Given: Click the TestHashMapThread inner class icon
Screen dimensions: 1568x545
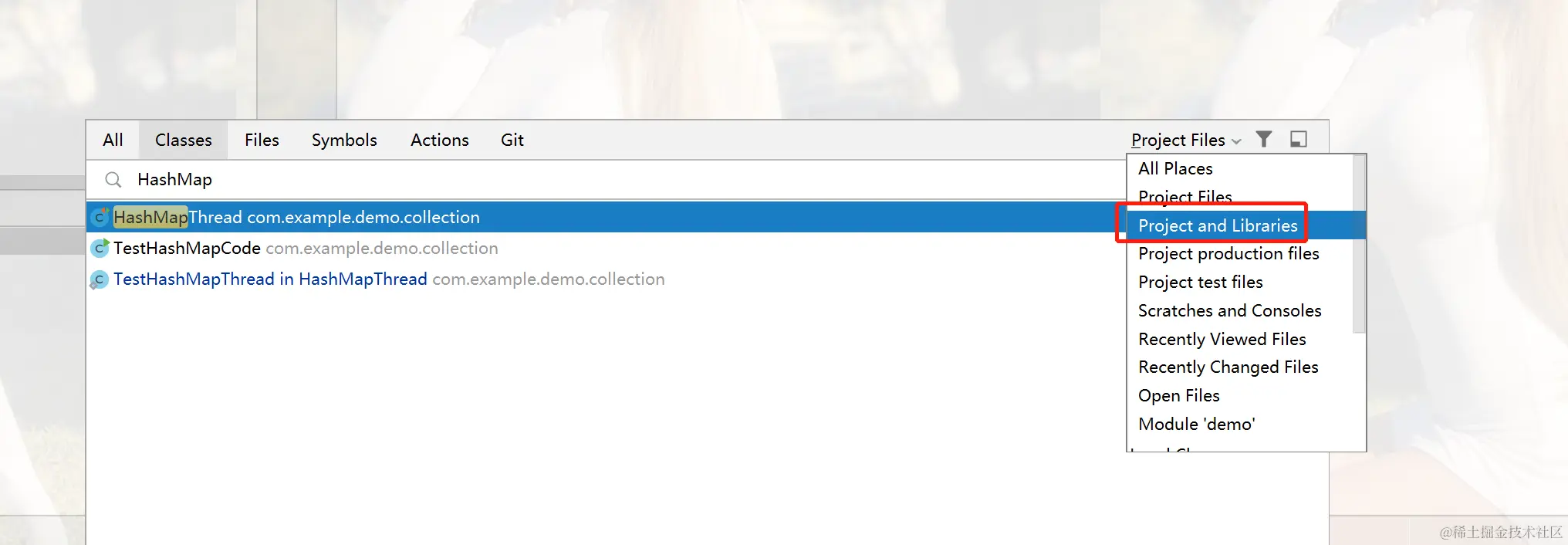Looking at the screenshot, I should click(x=99, y=279).
